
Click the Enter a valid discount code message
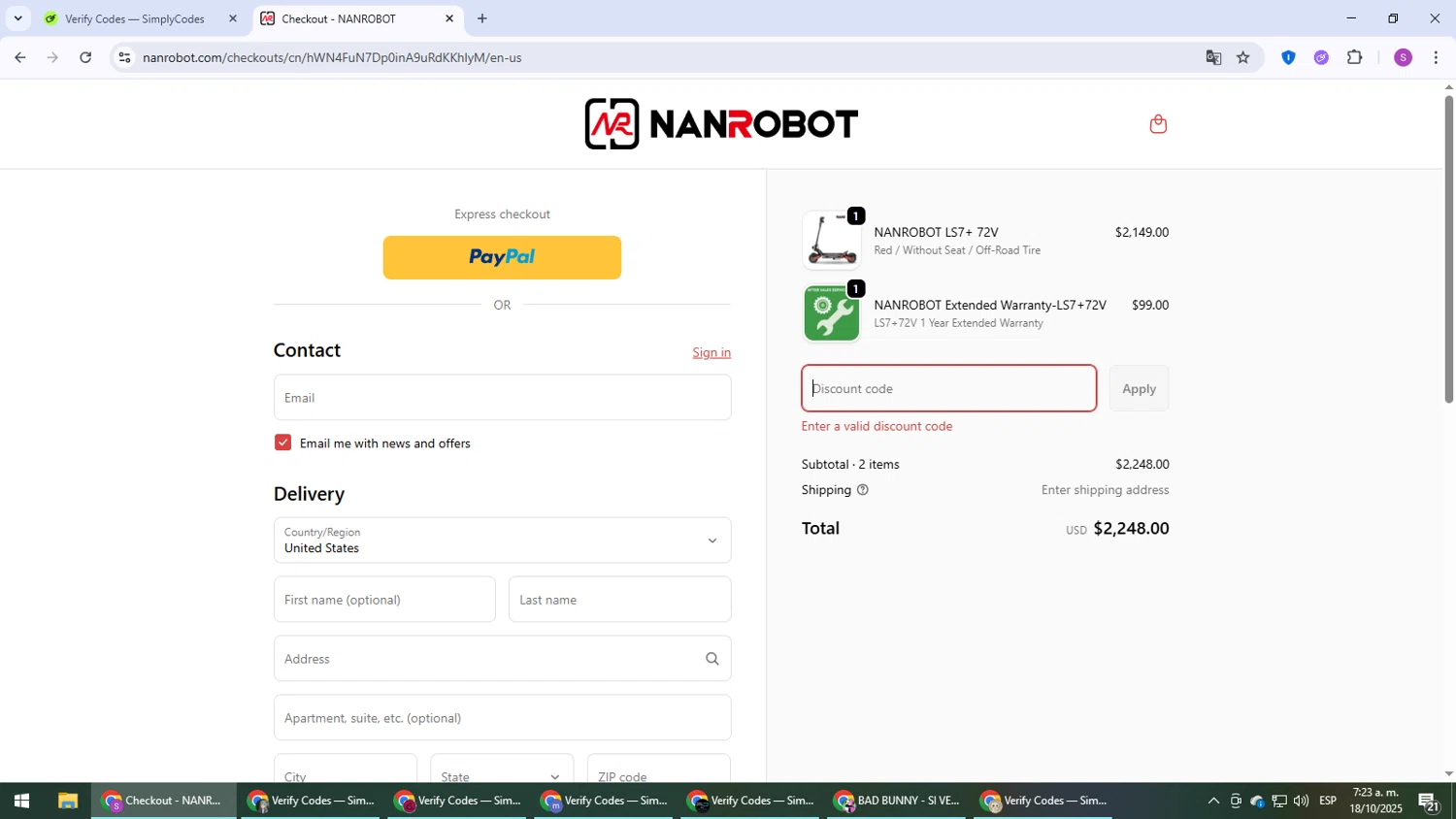point(877,426)
